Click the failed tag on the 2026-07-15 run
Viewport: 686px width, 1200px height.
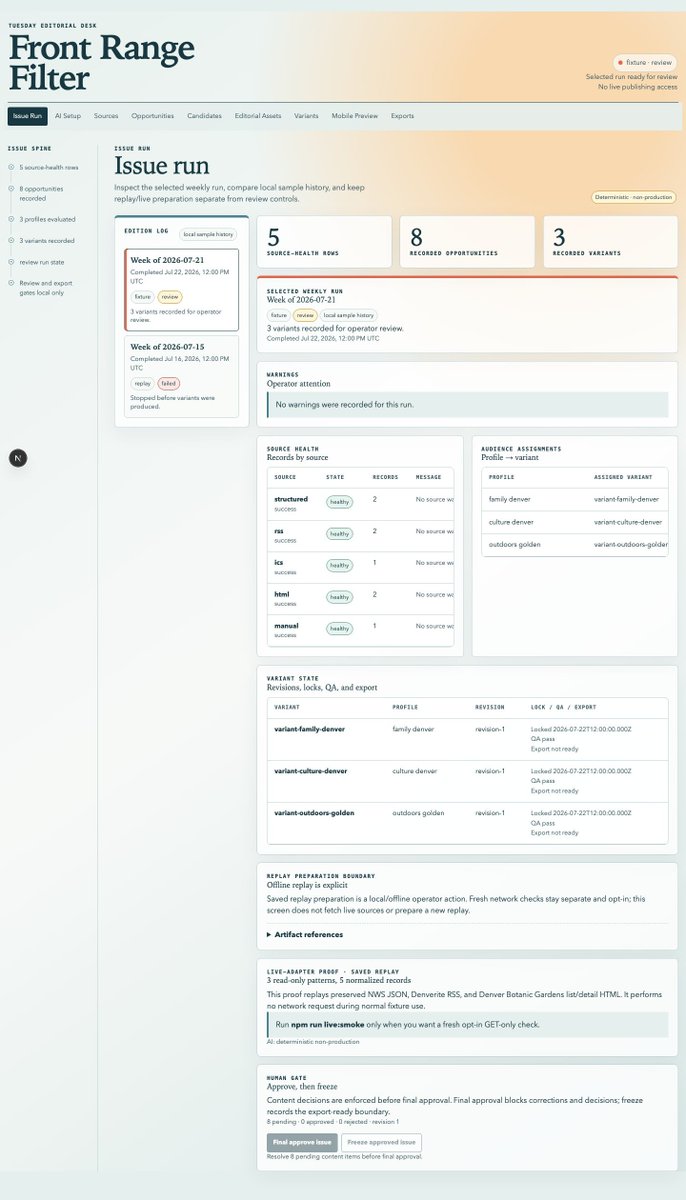pos(168,383)
